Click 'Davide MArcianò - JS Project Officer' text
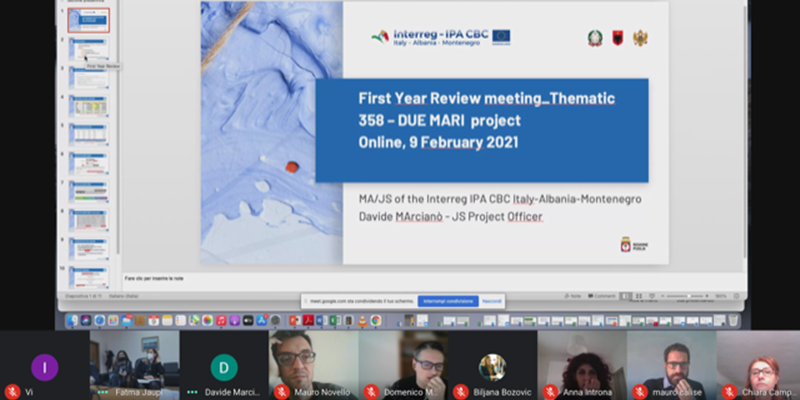 point(451,217)
